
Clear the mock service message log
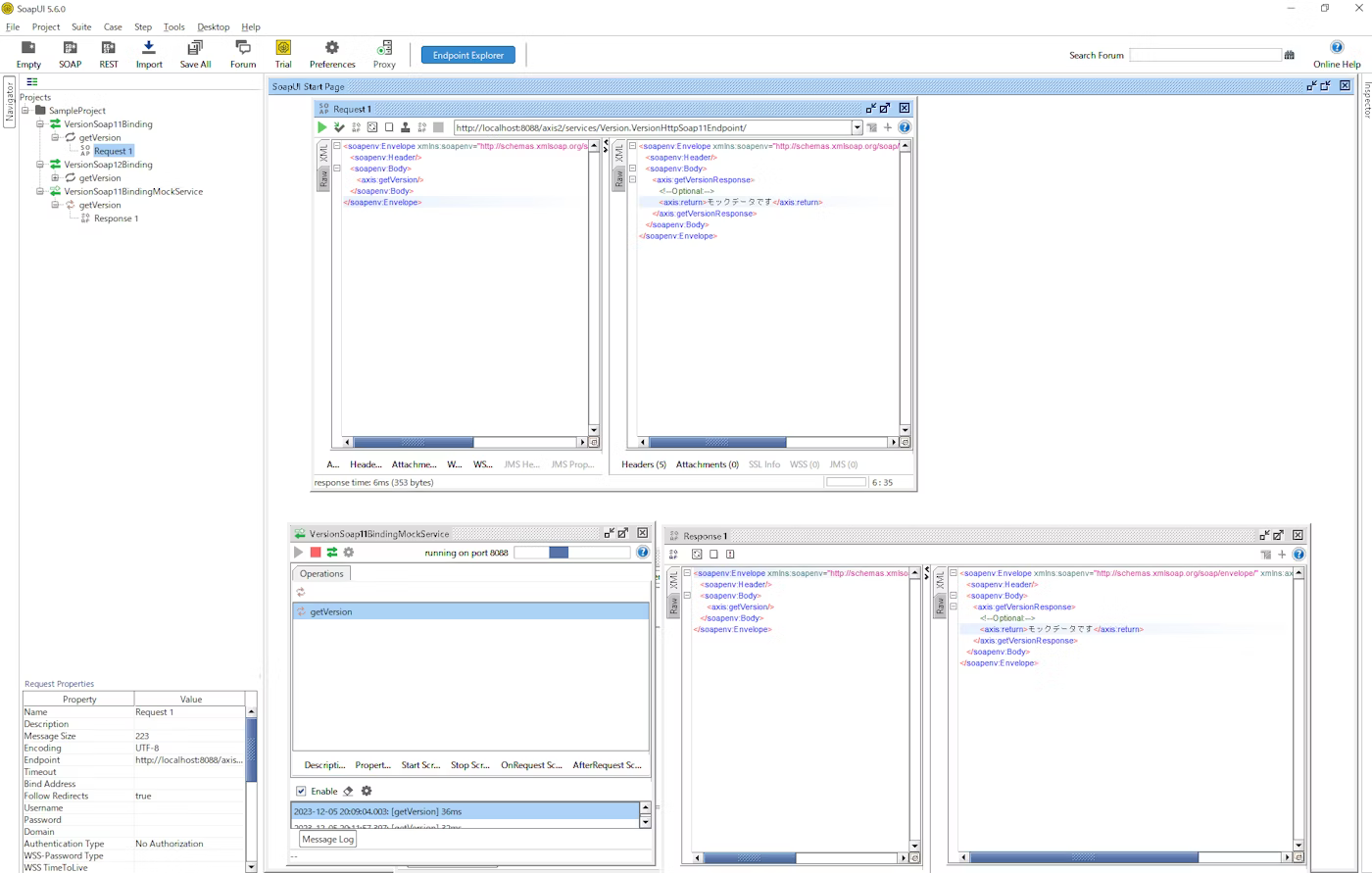(x=348, y=791)
